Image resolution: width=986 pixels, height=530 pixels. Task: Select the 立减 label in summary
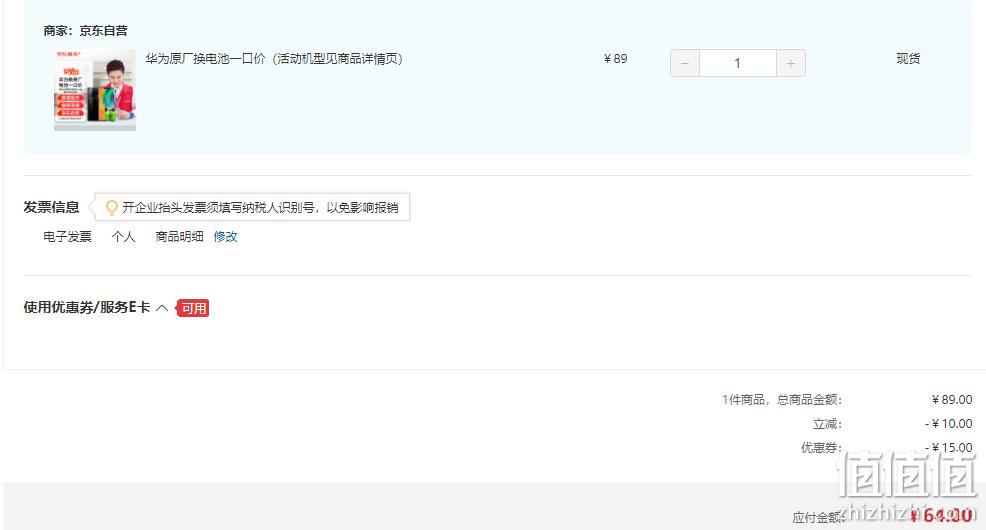pos(827,424)
